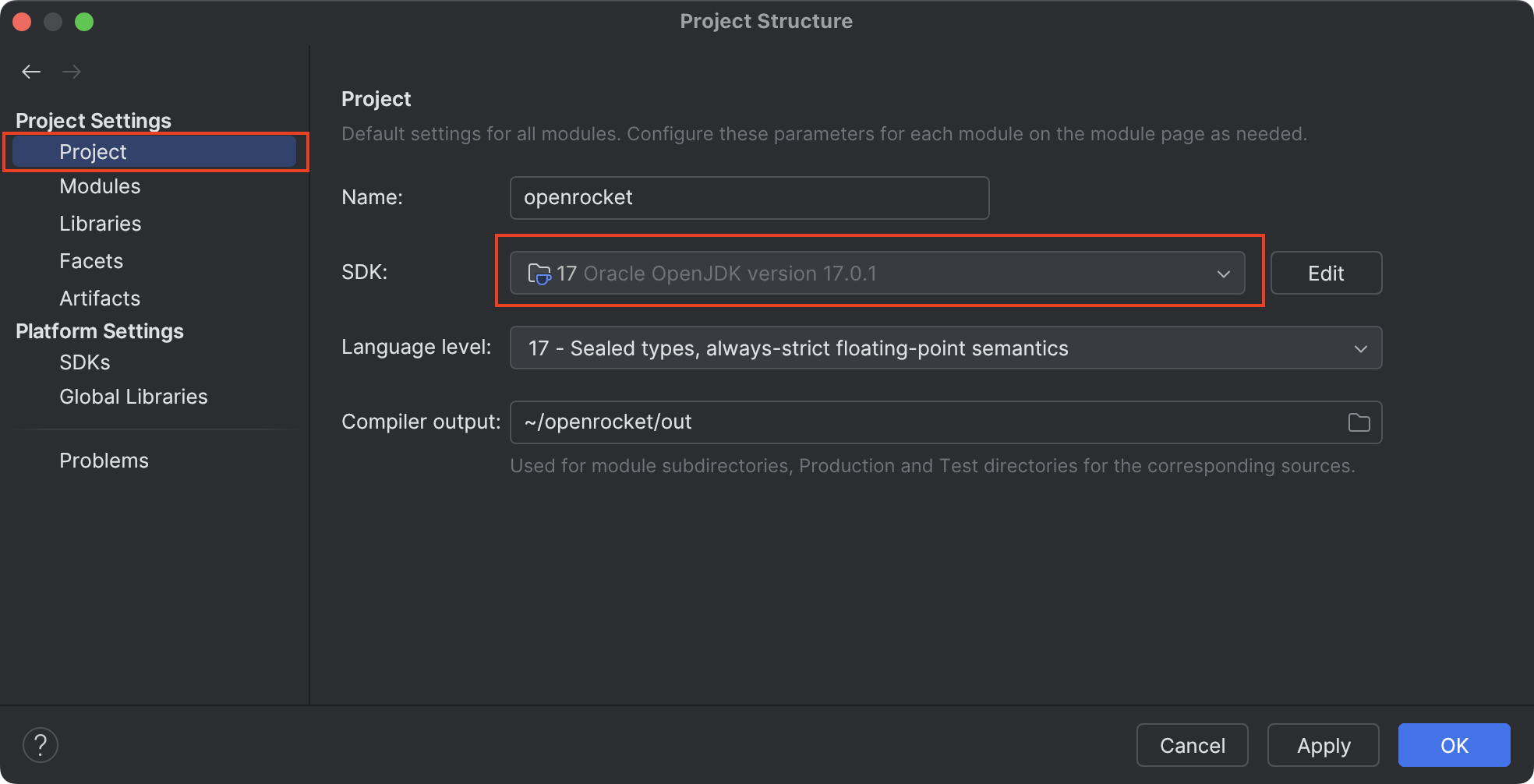The image size is (1534, 784).
Task: Expand the SDK dropdown chevron
Action: [1223, 274]
